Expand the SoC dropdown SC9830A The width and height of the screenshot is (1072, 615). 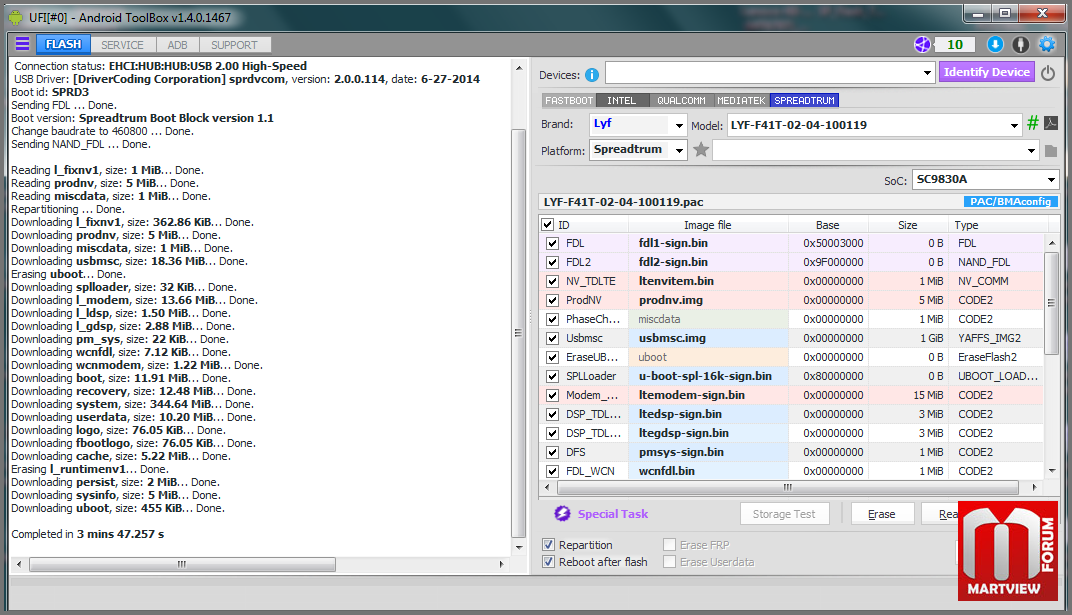click(x=1051, y=180)
